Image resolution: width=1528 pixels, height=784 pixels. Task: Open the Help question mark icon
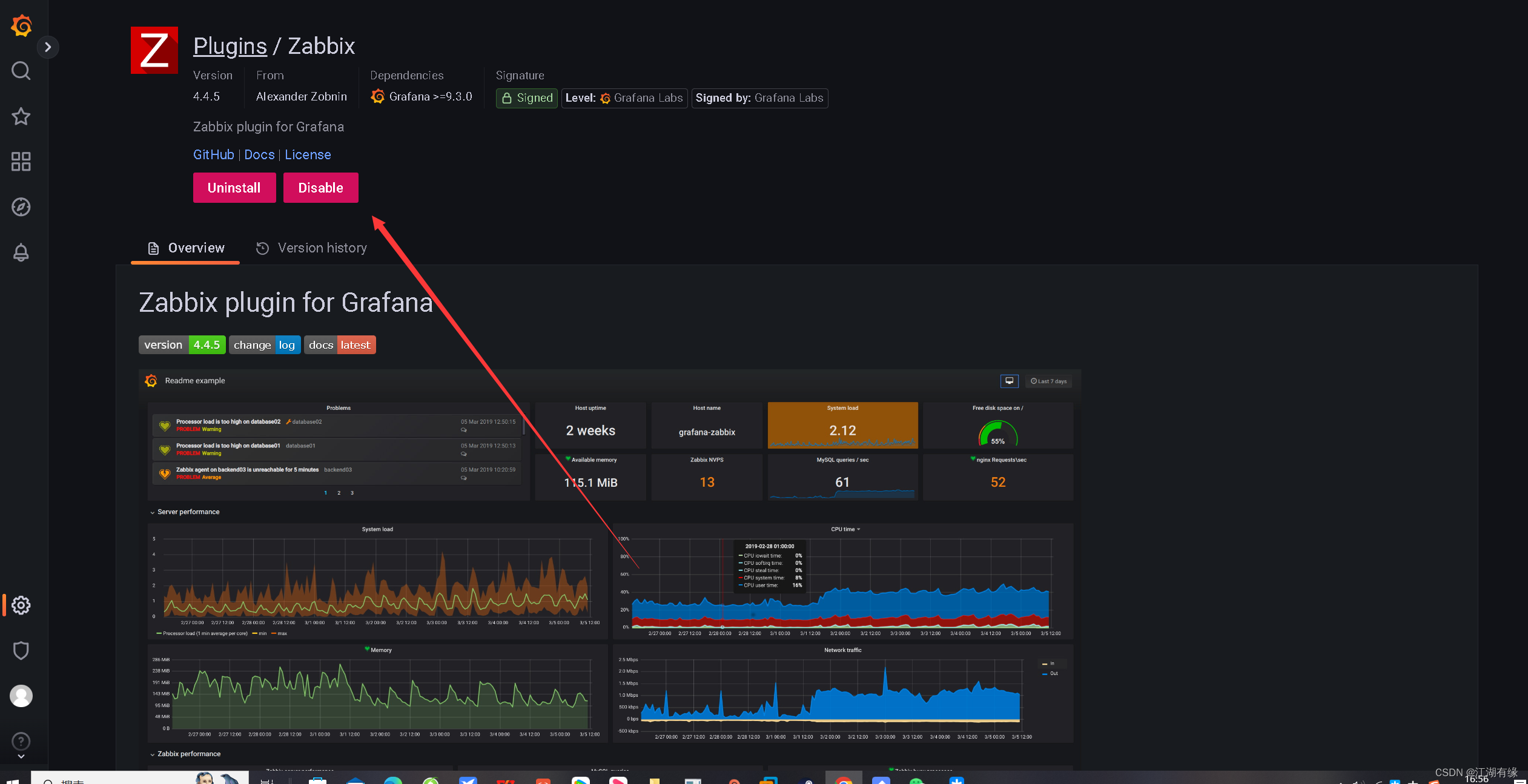tap(21, 741)
